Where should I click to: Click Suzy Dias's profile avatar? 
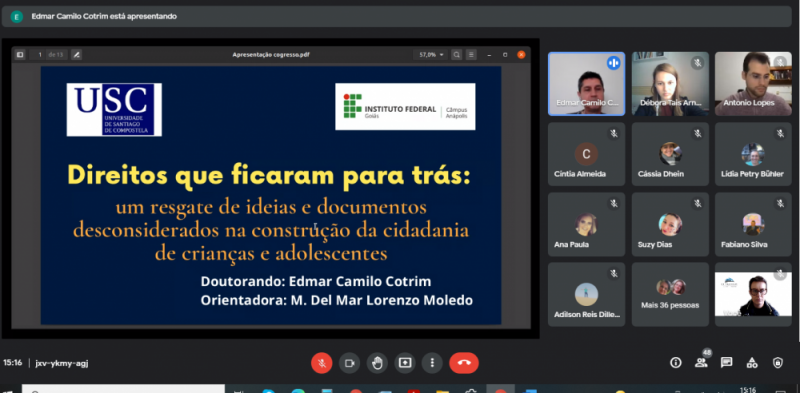(670, 224)
